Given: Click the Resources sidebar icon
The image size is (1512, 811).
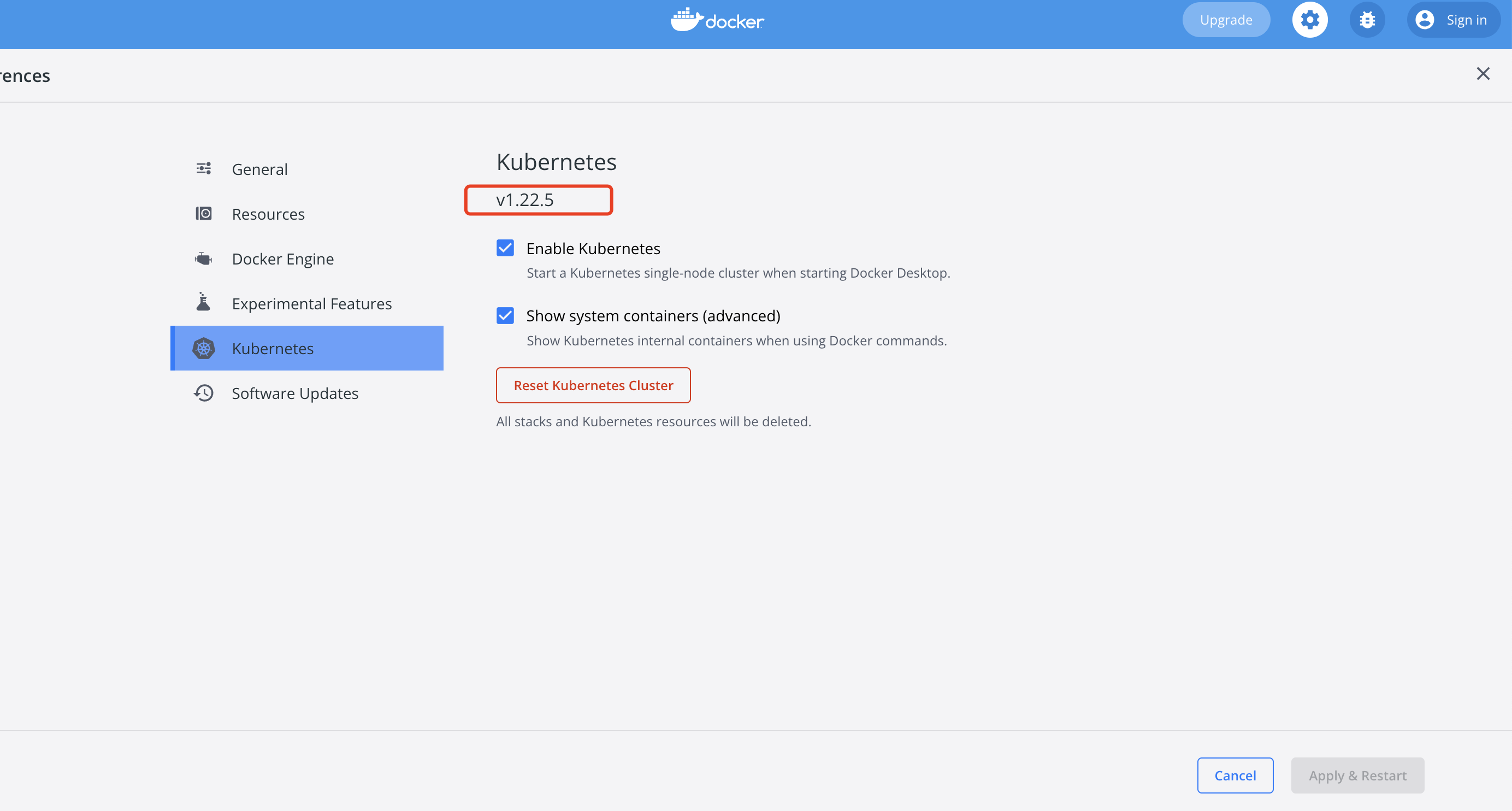Looking at the screenshot, I should (x=203, y=213).
